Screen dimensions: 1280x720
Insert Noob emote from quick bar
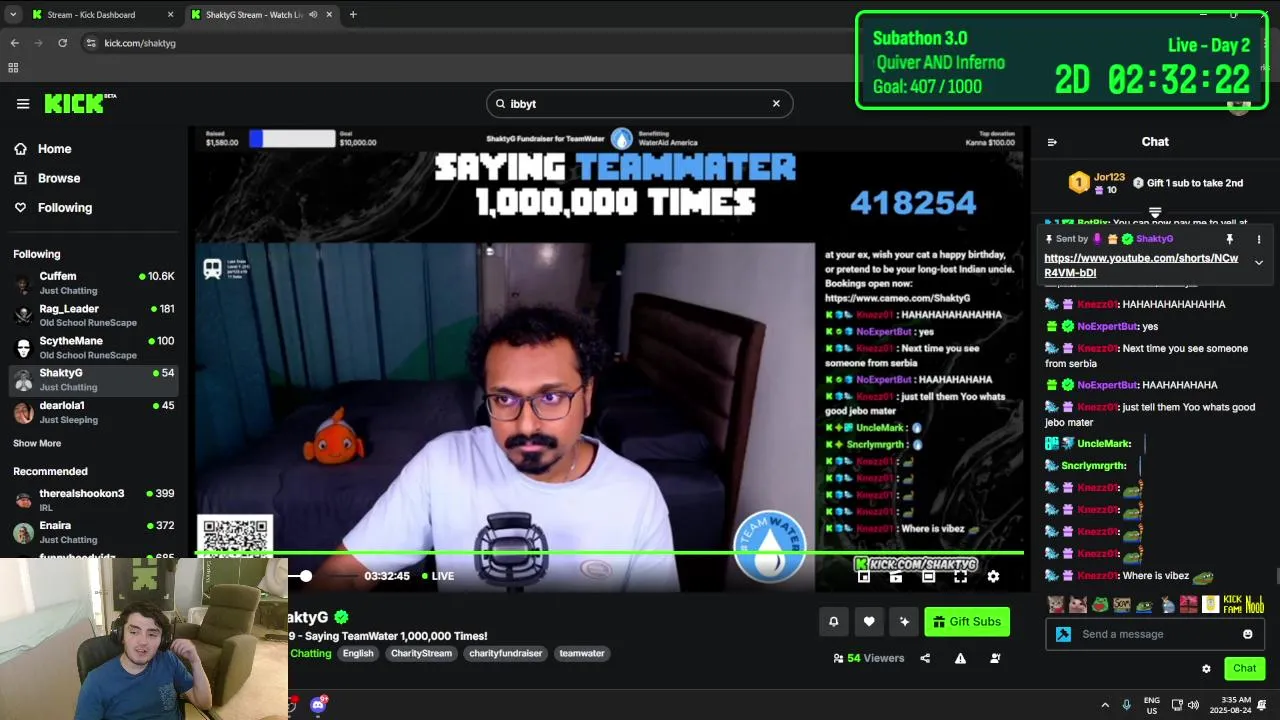point(1254,604)
